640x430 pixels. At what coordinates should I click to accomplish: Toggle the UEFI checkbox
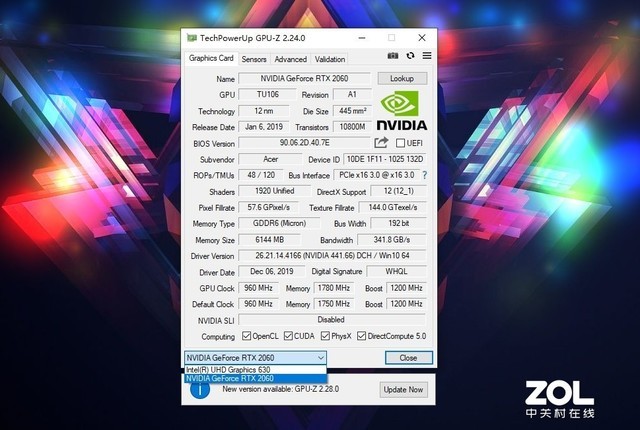pyautogui.click(x=400, y=143)
